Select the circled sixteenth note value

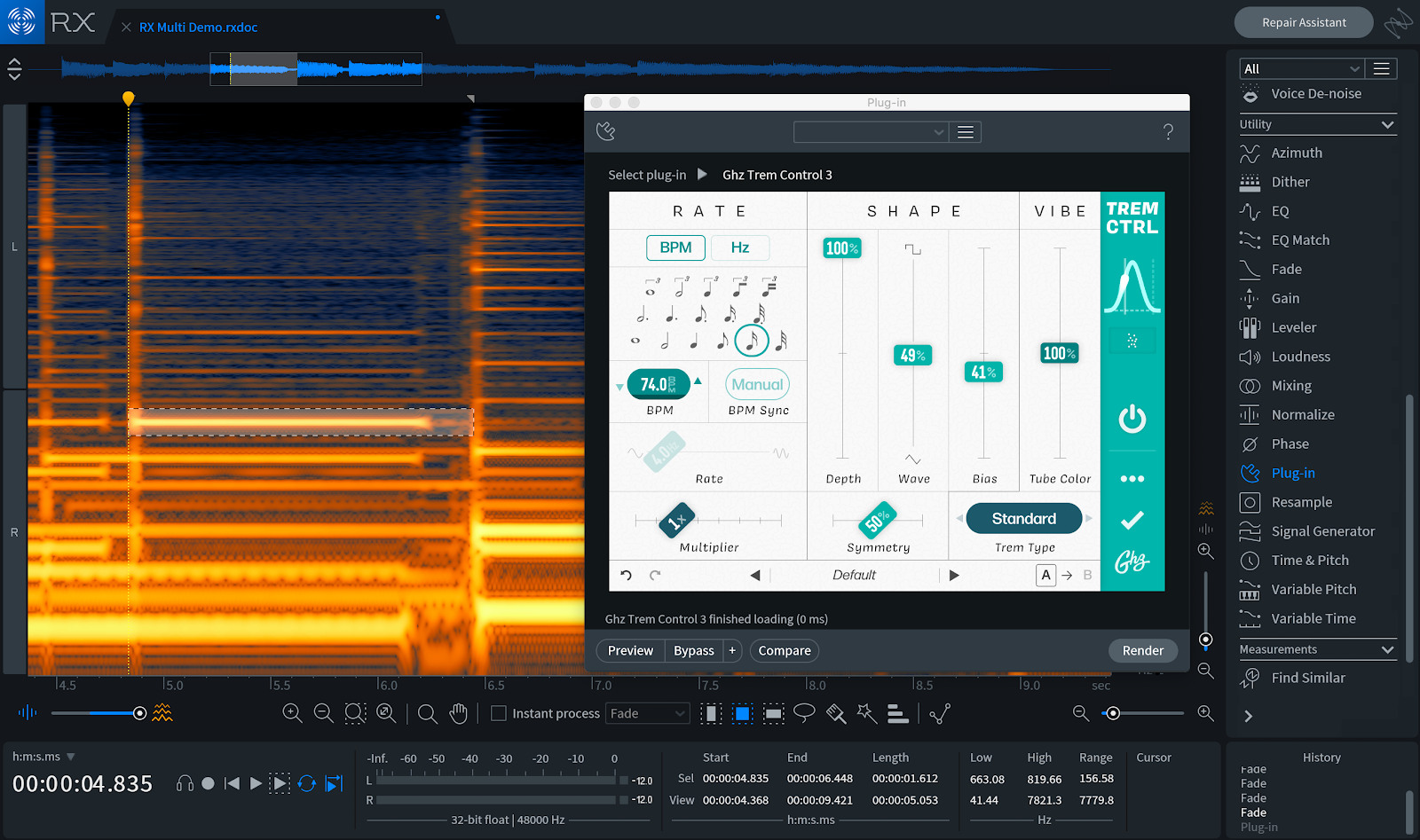click(x=752, y=340)
